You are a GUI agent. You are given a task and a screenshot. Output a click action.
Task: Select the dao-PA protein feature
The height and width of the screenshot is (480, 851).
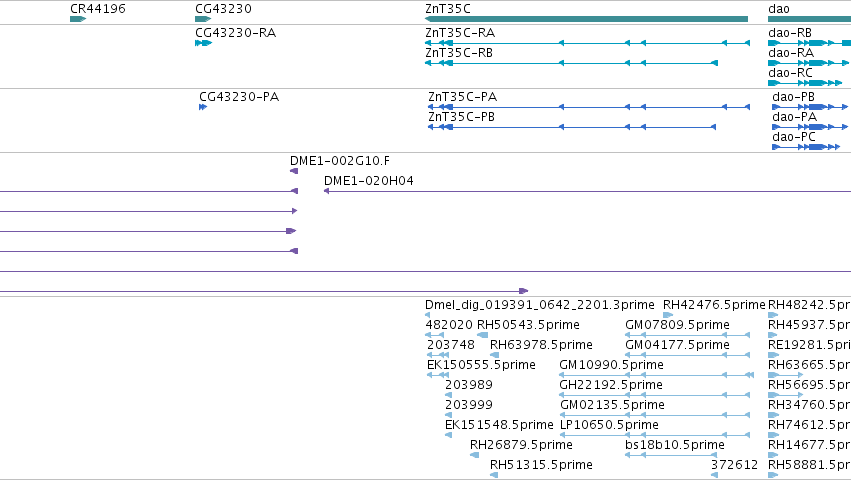pos(795,117)
